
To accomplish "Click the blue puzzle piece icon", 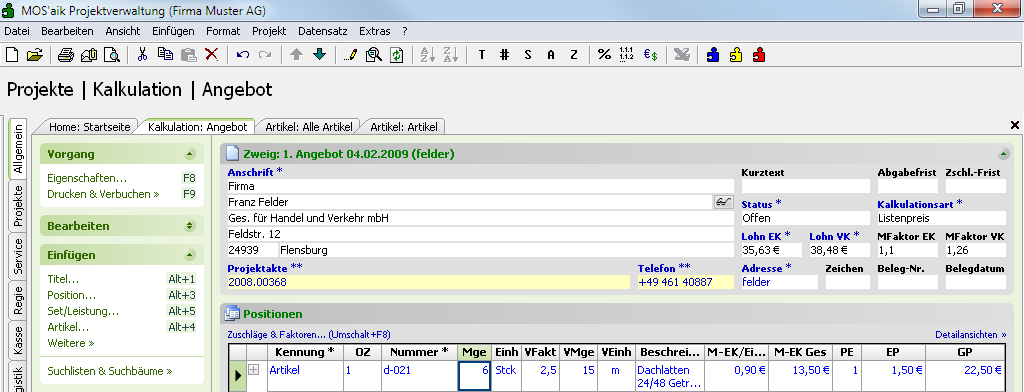I will 713,55.
